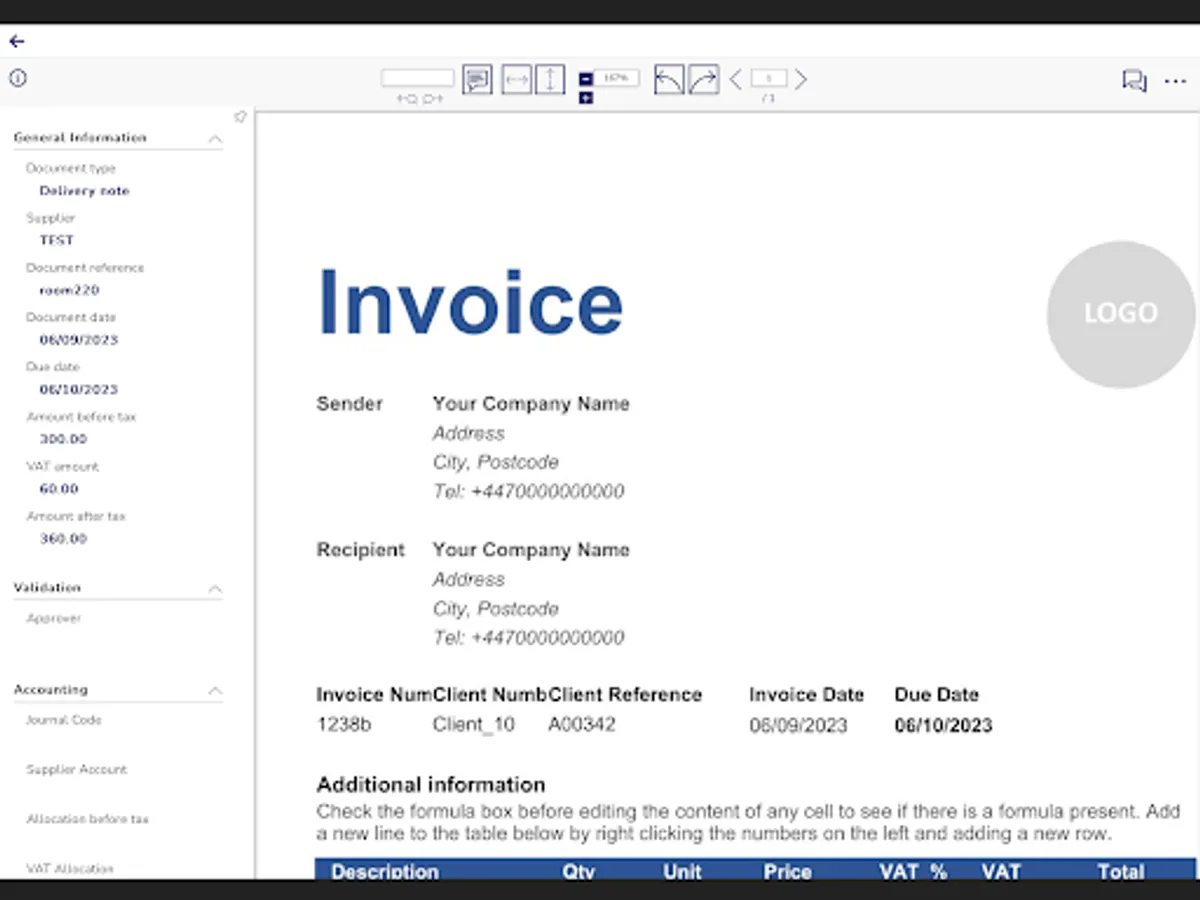The width and height of the screenshot is (1200, 900).
Task: Open the comments panel icon
Action: click(x=1135, y=81)
